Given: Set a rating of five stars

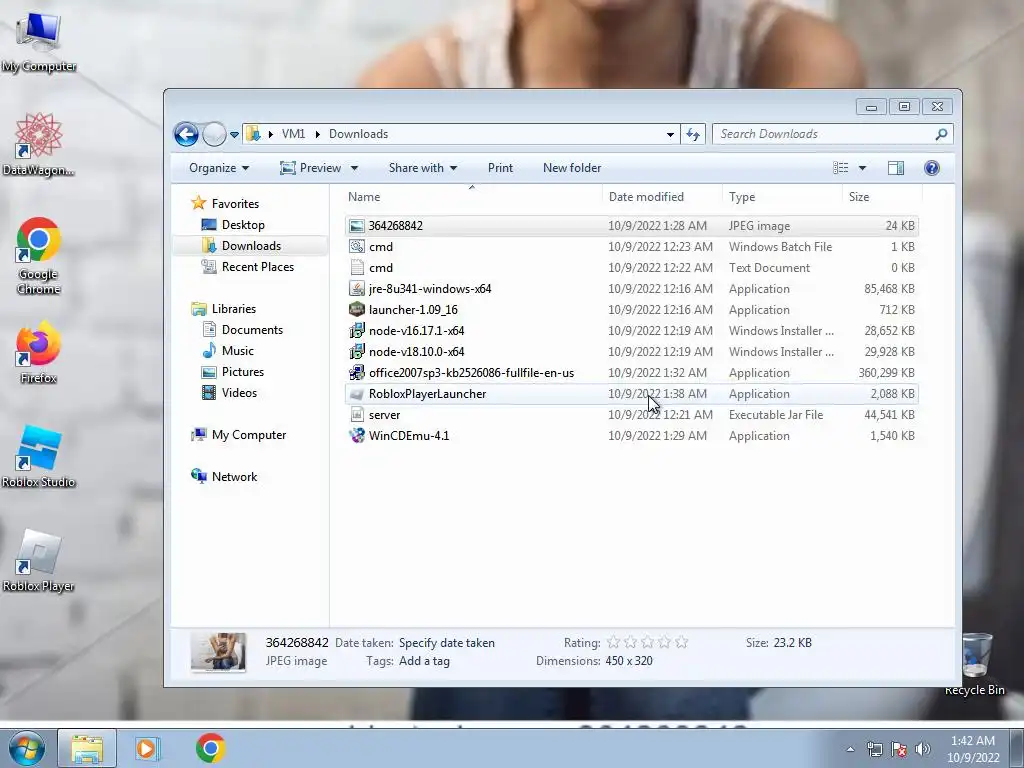Looking at the screenshot, I should pyautogui.click(x=681, y=643).
